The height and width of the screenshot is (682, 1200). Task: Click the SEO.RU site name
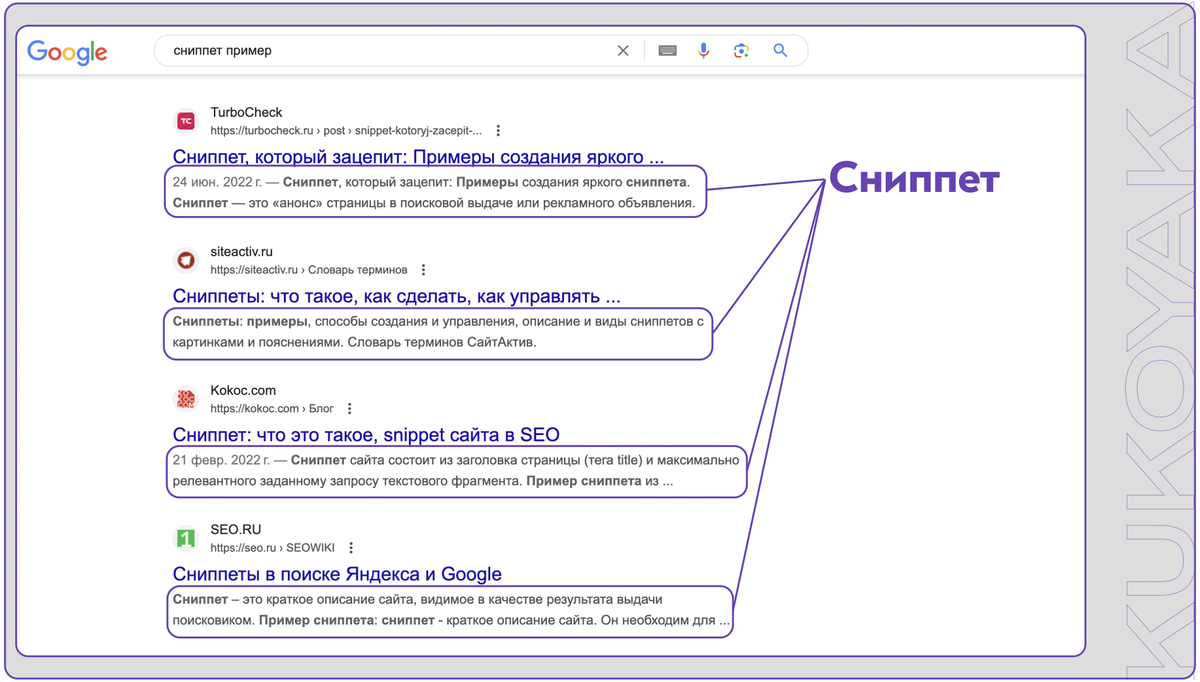(235, 529)
